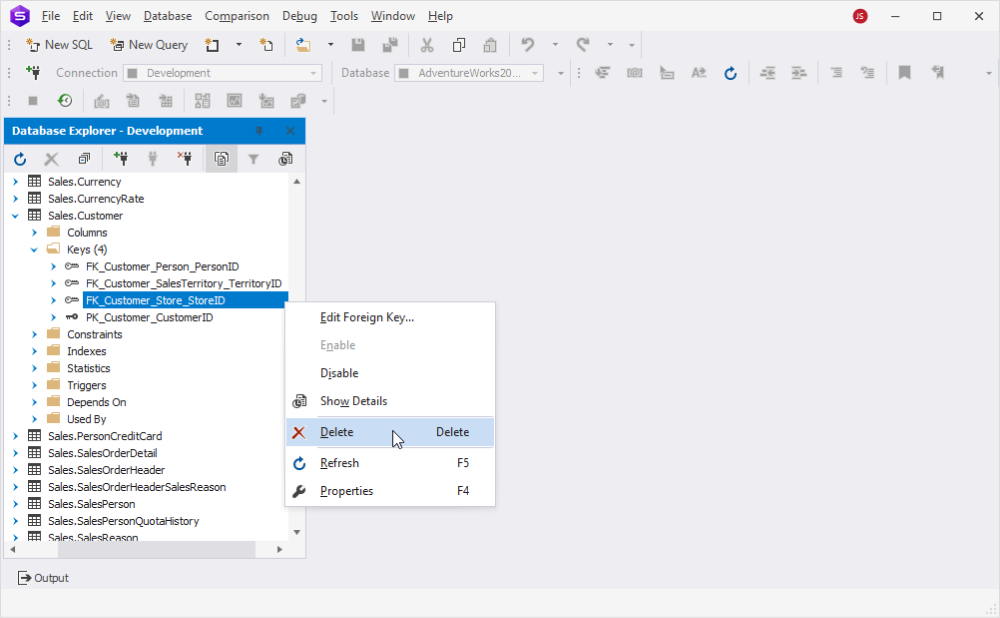Click the bookmark icon in toolbar
The width and height of the screenshot is (1000, 618).
904,73
